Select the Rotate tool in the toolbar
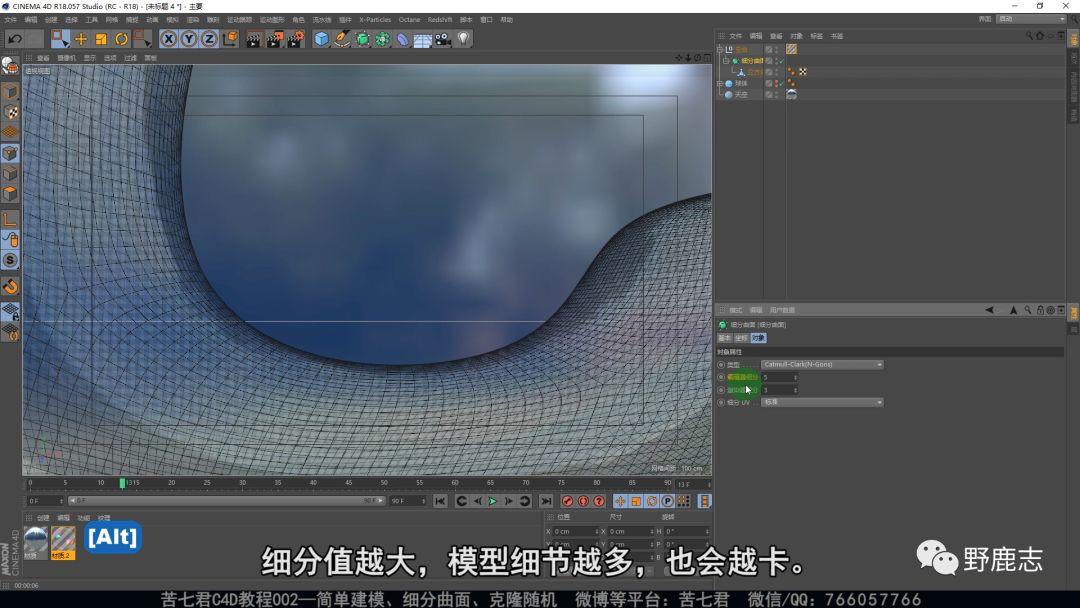The image size is (1080, 608). (x=121, y=39)
